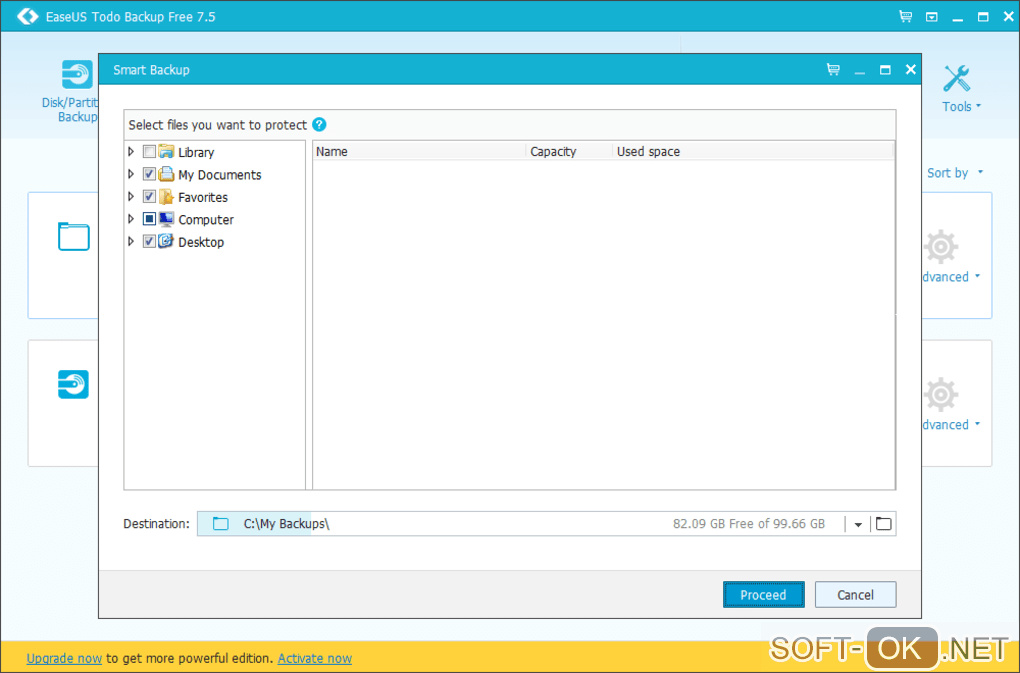Click the Favorites star folder icon
The height and width of the screenshot is (673, 1020).
click(167, 196)
